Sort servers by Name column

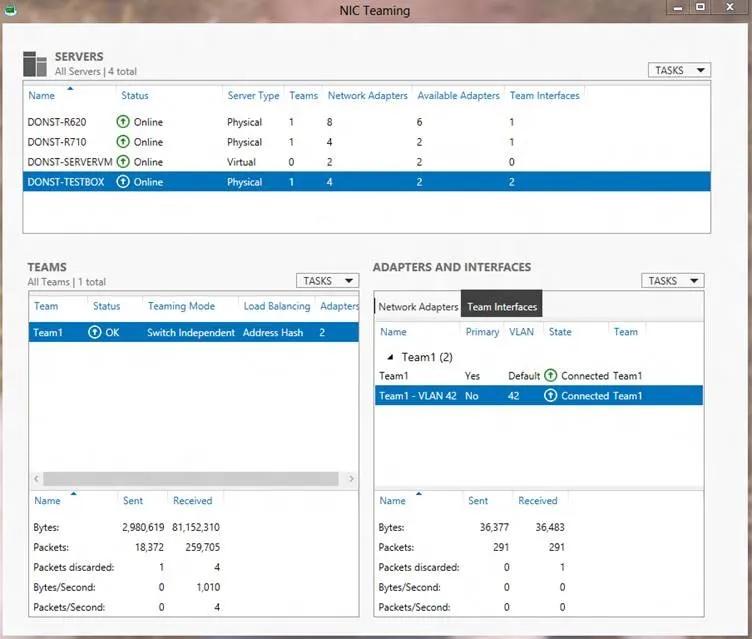[x=41, y=95]
